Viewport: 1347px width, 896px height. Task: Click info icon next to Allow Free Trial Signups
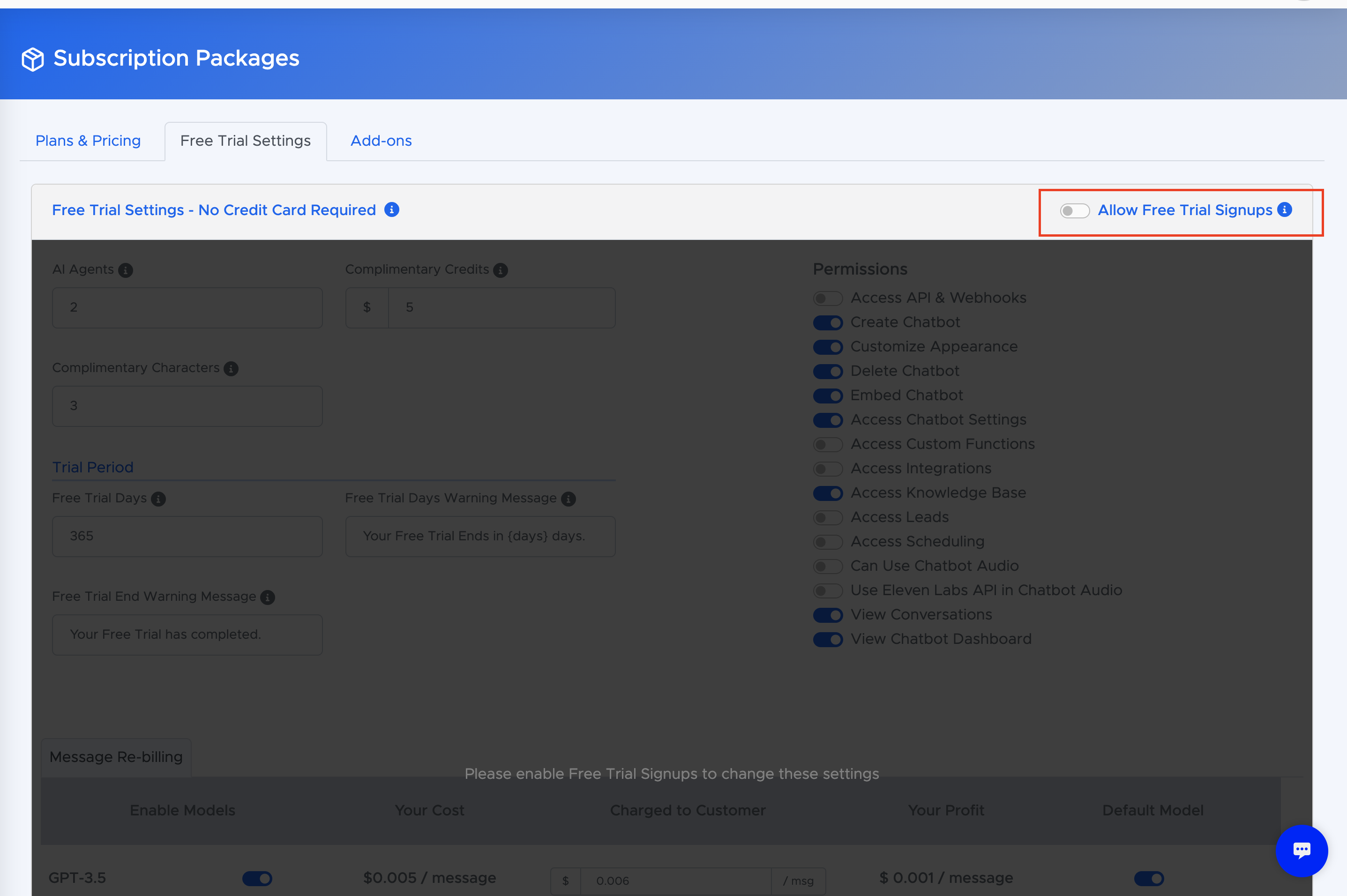click(x=1284, y=210)
